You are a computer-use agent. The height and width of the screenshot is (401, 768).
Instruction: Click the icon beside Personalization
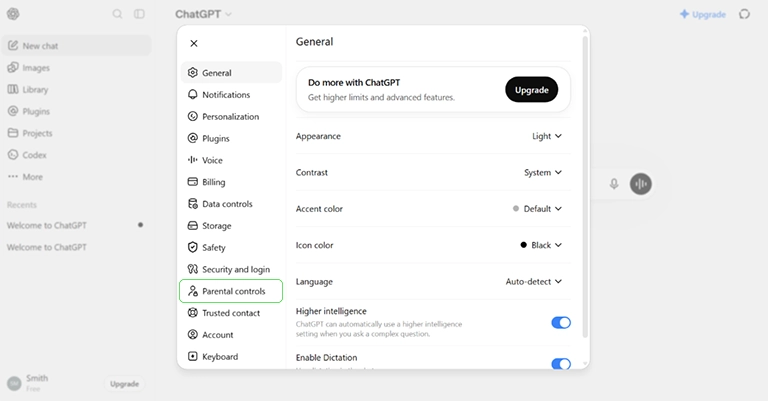[x=192, y=116]
